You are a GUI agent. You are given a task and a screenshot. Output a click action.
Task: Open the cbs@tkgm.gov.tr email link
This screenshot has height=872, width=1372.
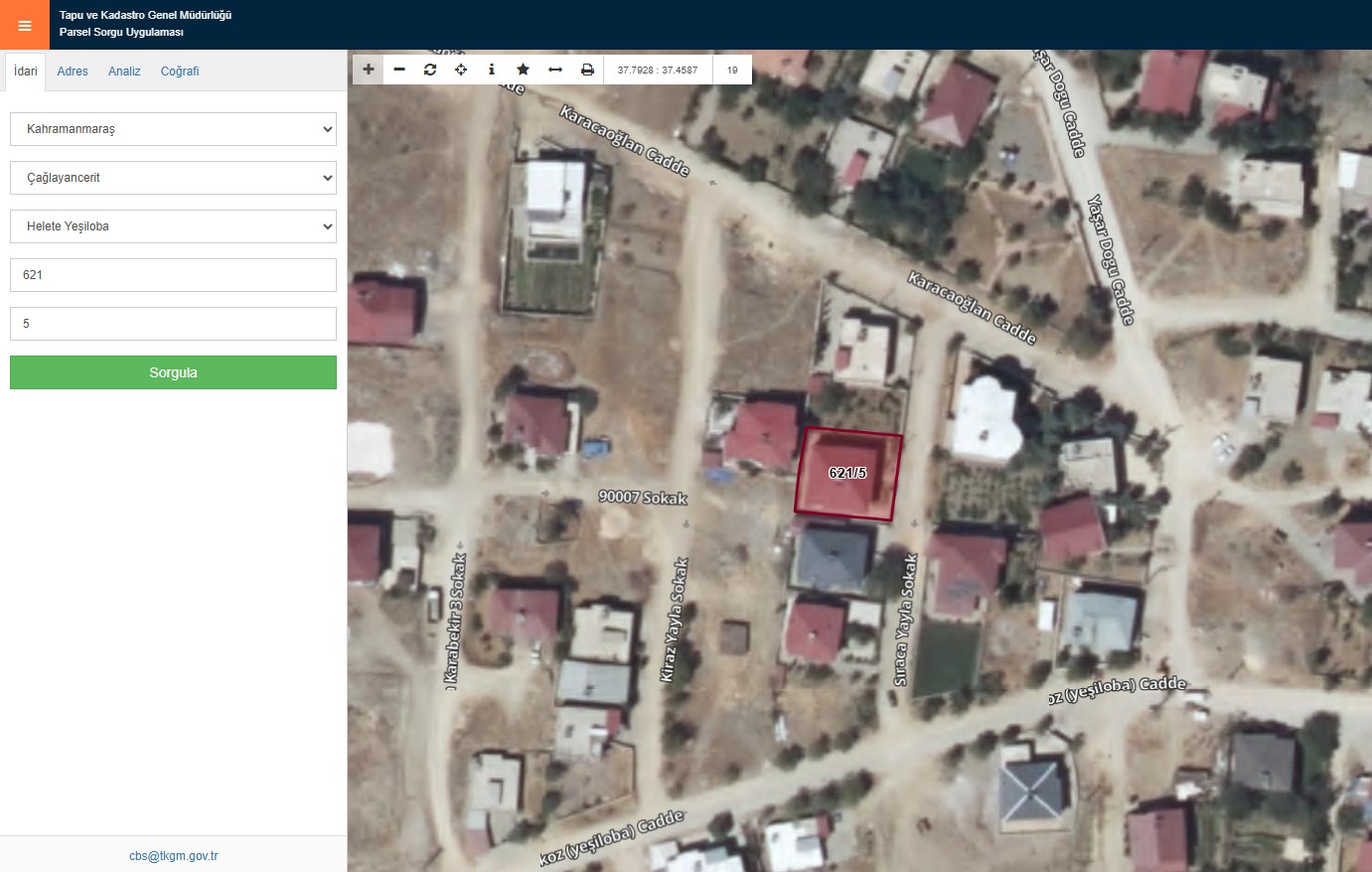(x=173, y=855)
